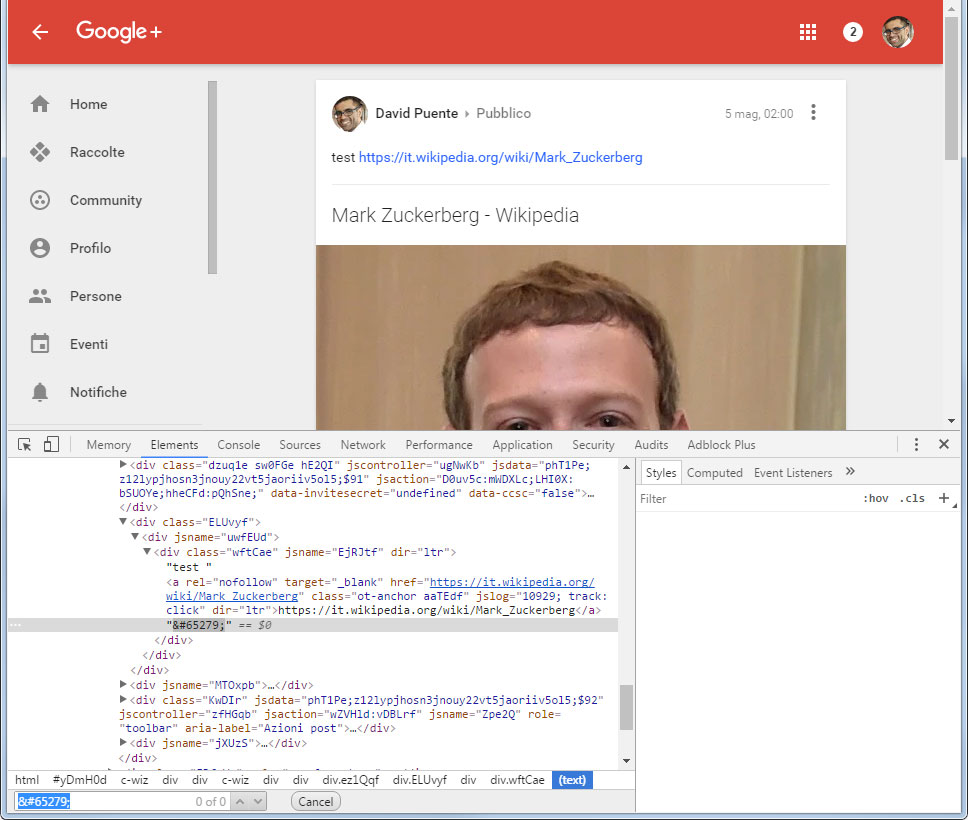The width and height of the screenshot is (968, 820).
Task: Open the Adblock Plus tab
Action: pyautogui.click(x=721, y=445)
